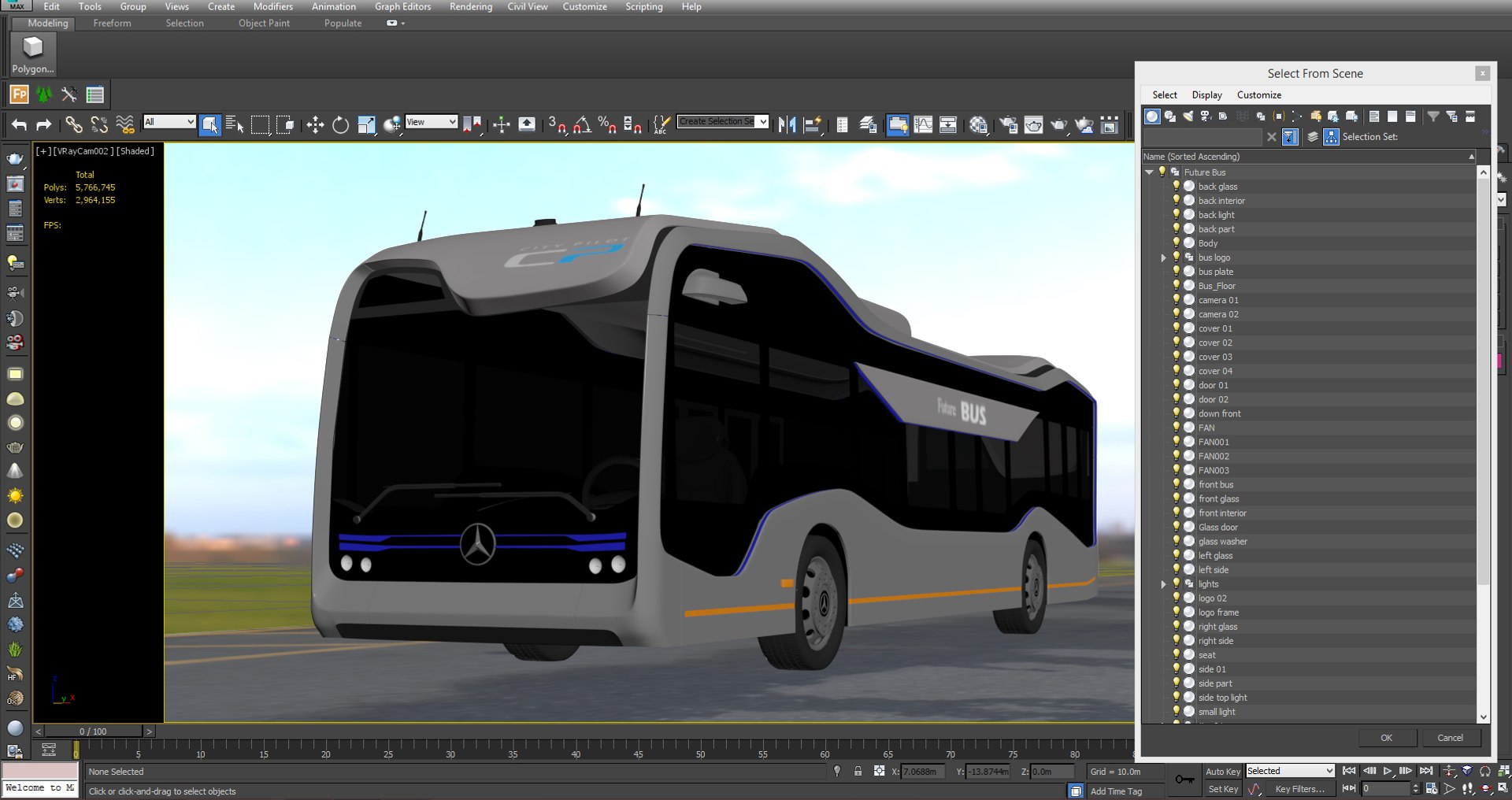Click the Undo arrow in main toolbar
This screenshot has width=1512, height=800.
coord(19,124)
